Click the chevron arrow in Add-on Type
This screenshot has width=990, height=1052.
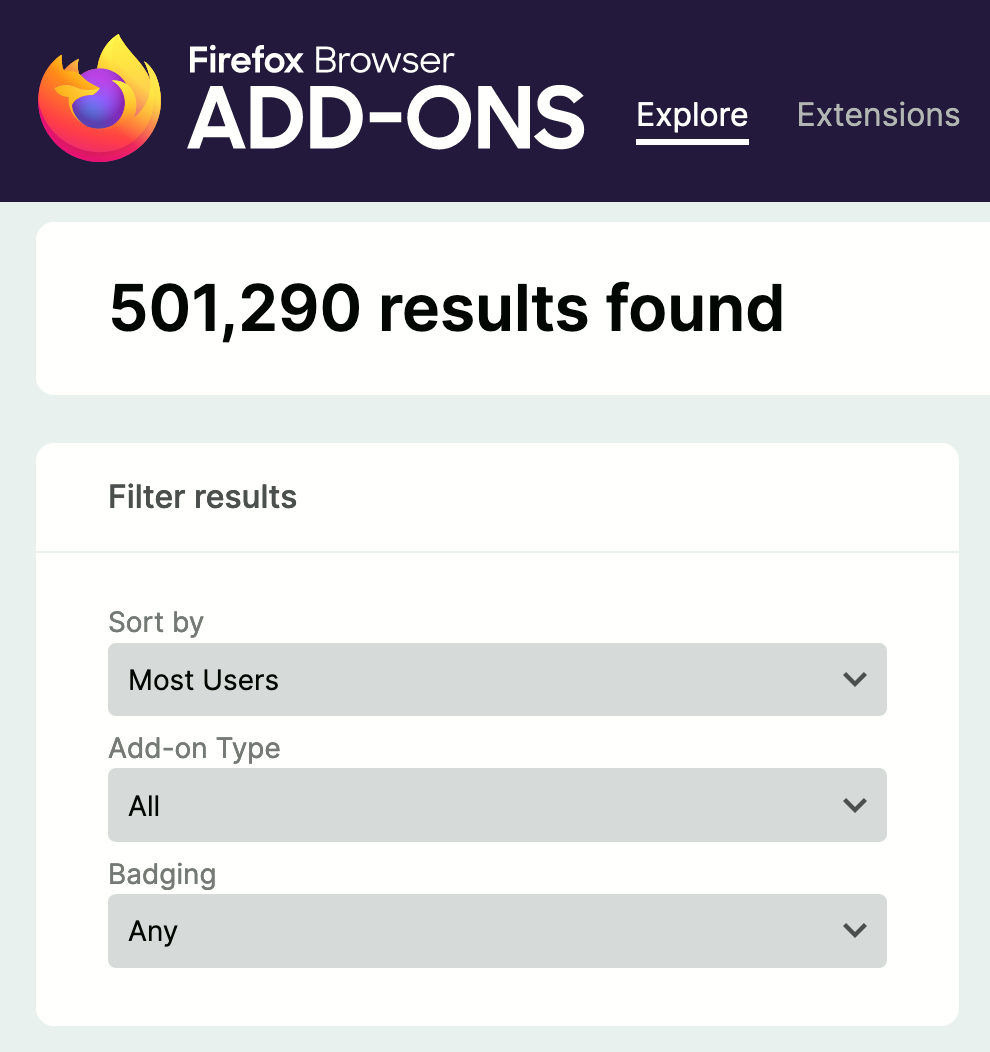(x=854, y=806)
